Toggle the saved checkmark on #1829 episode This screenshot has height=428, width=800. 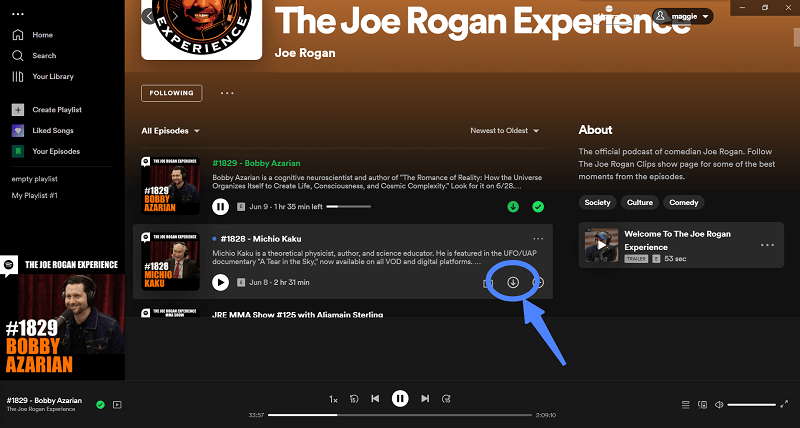(x=538, y=207)
